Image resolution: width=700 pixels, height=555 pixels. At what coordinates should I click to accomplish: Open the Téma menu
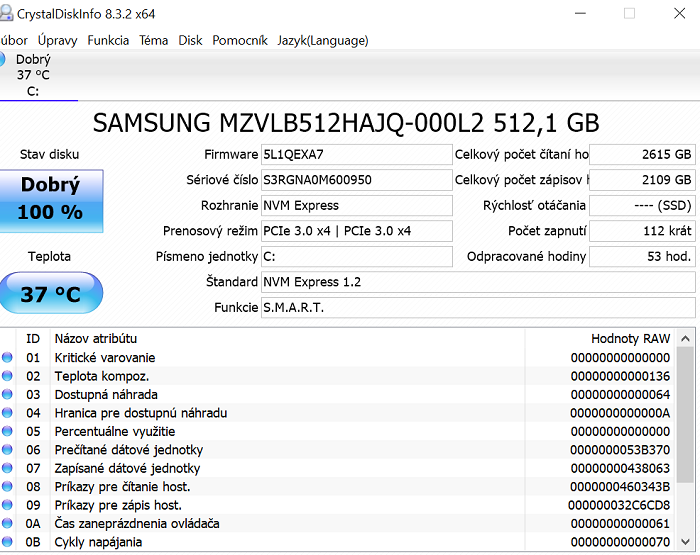click(x=154, y=41)
